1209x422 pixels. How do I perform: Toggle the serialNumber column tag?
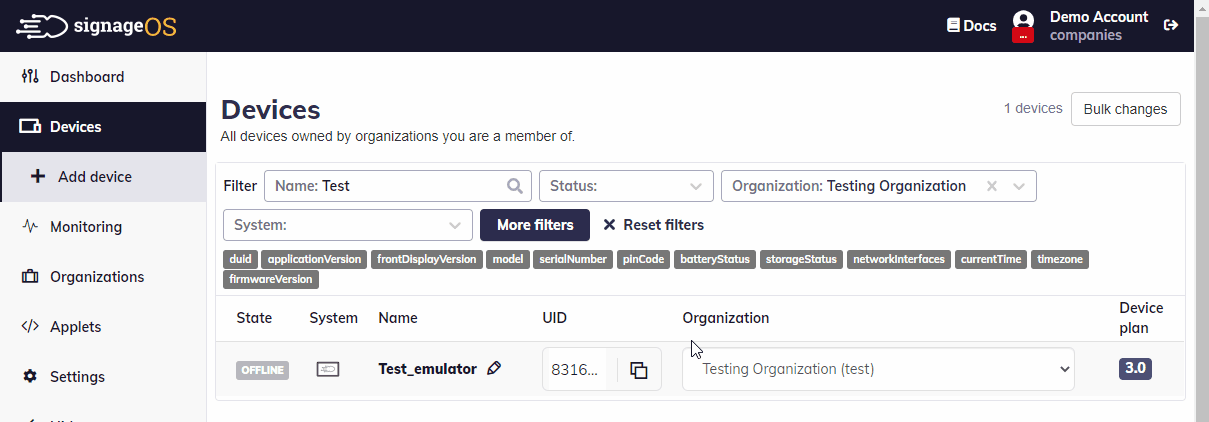(x=573, y=260)
